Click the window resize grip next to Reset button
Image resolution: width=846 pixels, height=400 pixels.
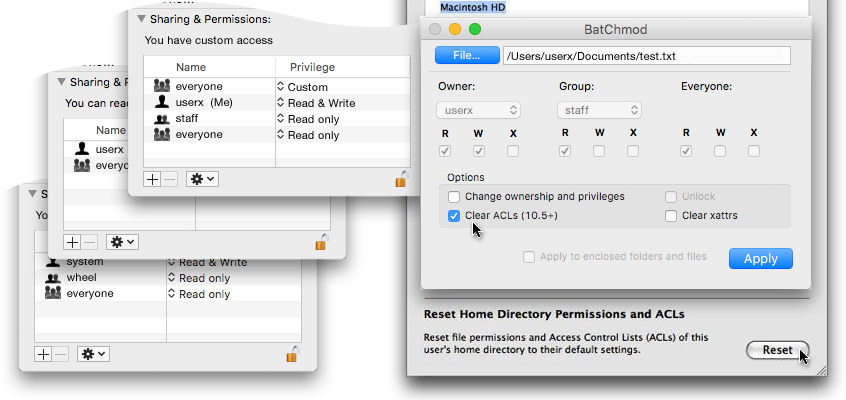coord(820,369)
